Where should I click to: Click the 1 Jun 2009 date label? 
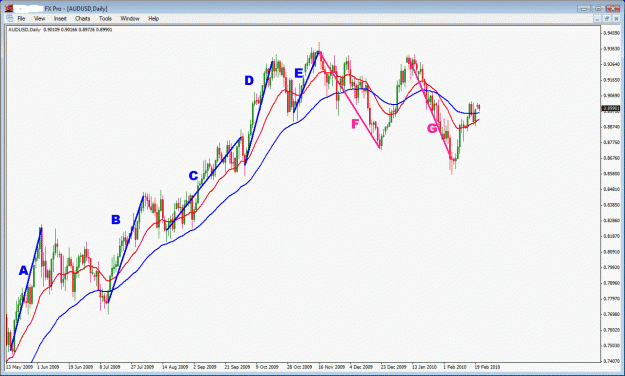tap(48, 367)
